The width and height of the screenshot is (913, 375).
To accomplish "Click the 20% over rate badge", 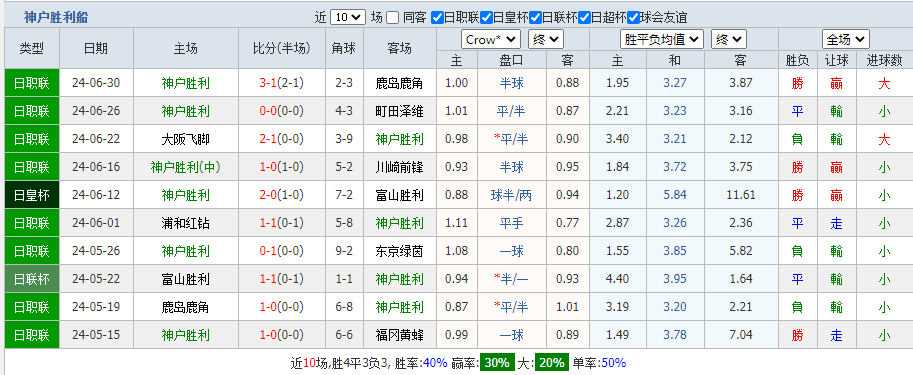I will point(552,363).
